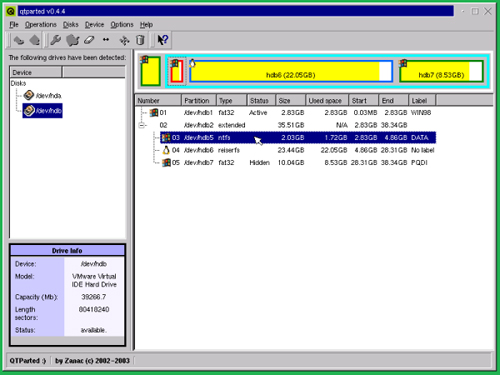
Task: Click the qtparted title bar app icon
Action: click(11, 11)
